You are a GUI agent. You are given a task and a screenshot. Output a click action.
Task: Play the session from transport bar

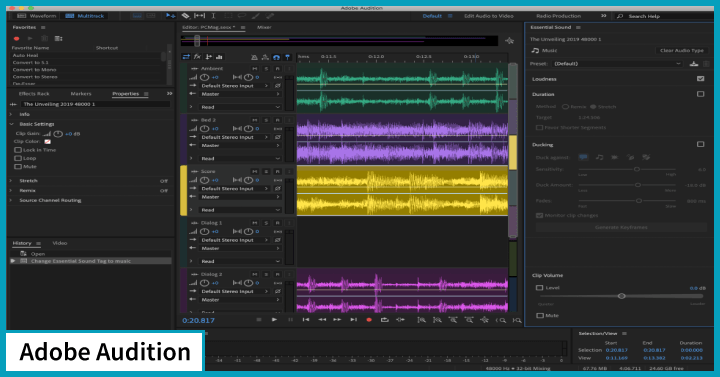[274, 320]
